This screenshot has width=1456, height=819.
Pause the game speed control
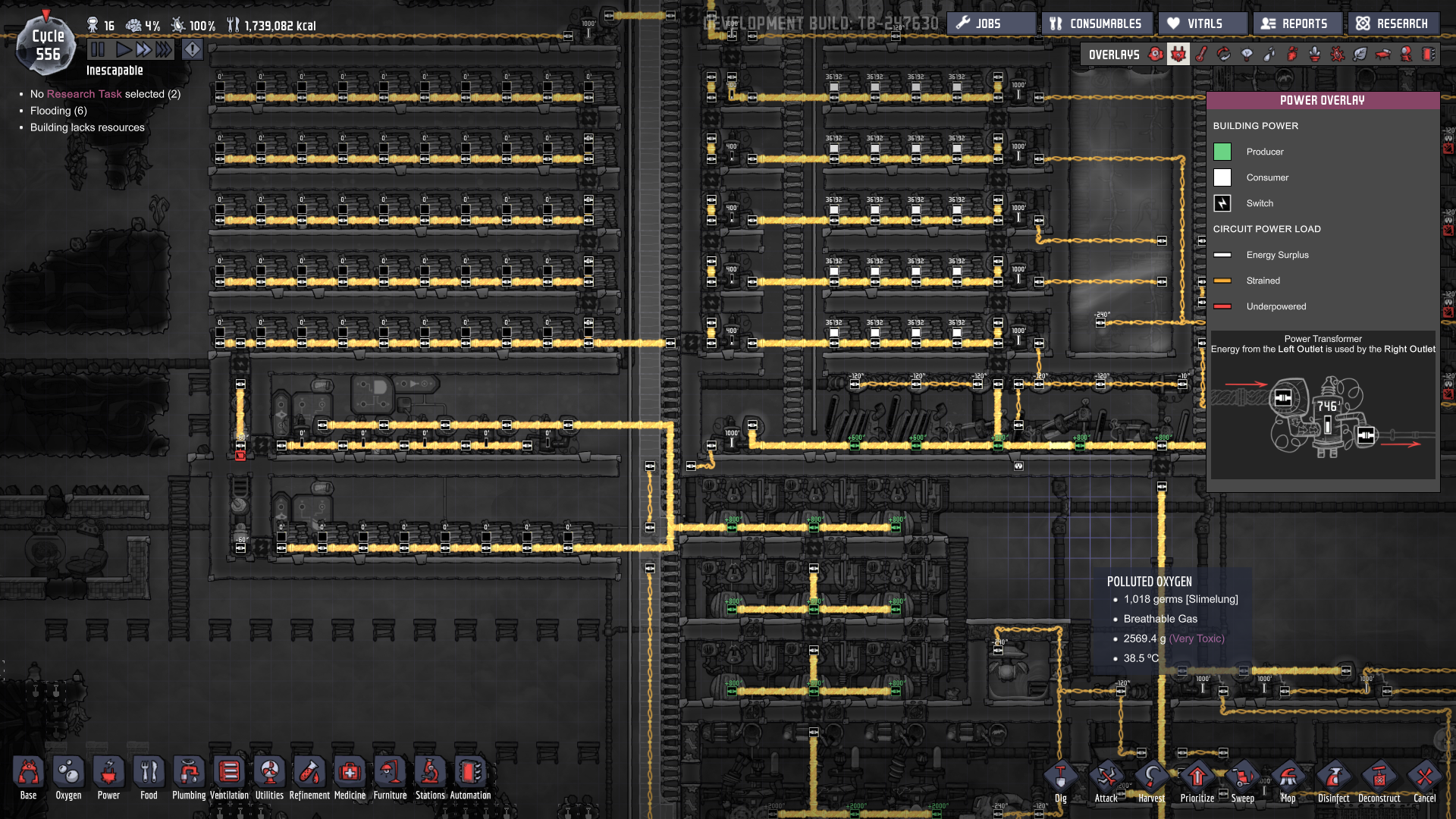coord(98,50)
